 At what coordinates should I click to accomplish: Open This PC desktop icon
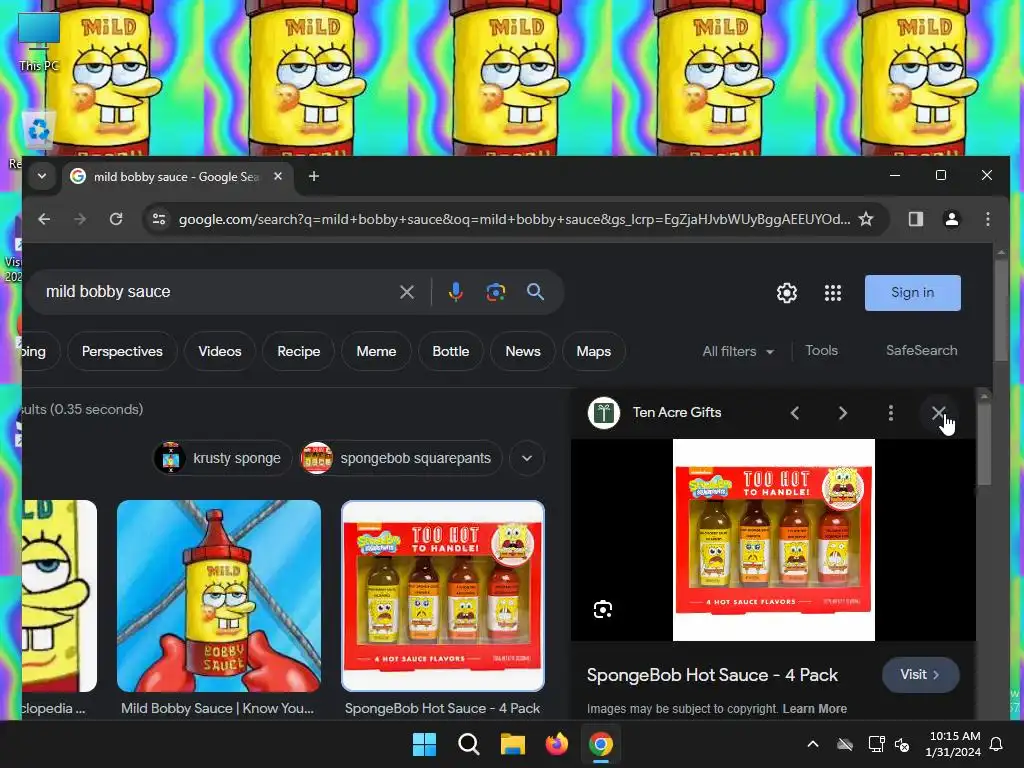coord(39,41)
